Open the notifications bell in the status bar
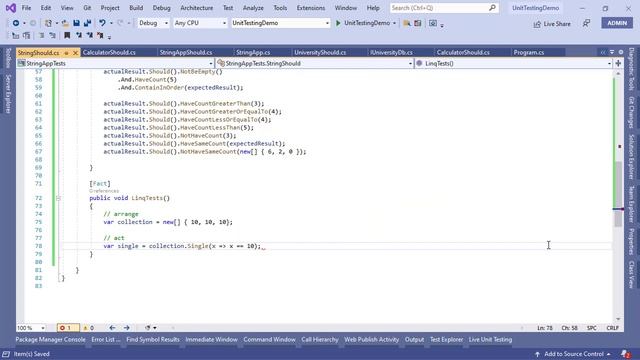Image resolution: width=640 pixels, height=360 pixels. click(624, 354)
